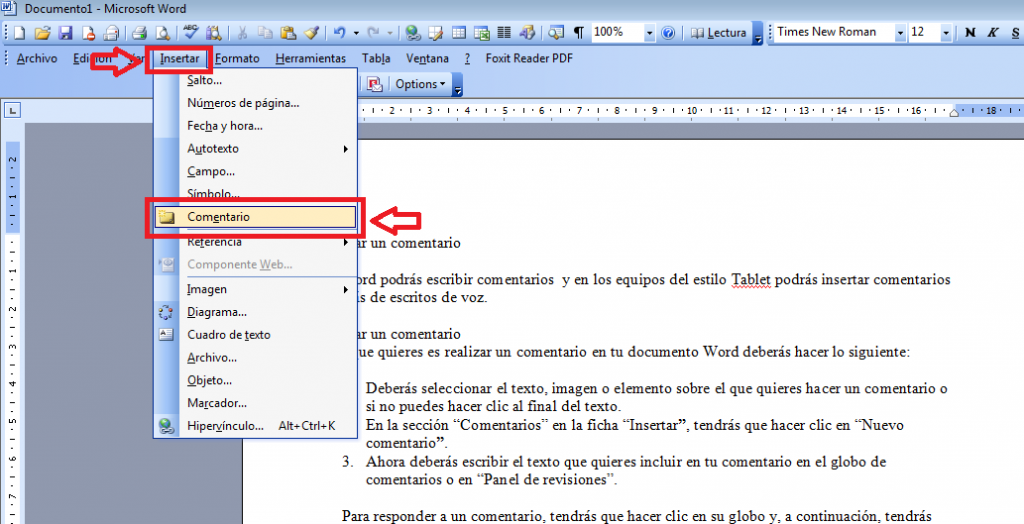The height and width of the screenshot is (524, 1024).
Task: Click the underlined word Tablet
Action: coord(750,280)
